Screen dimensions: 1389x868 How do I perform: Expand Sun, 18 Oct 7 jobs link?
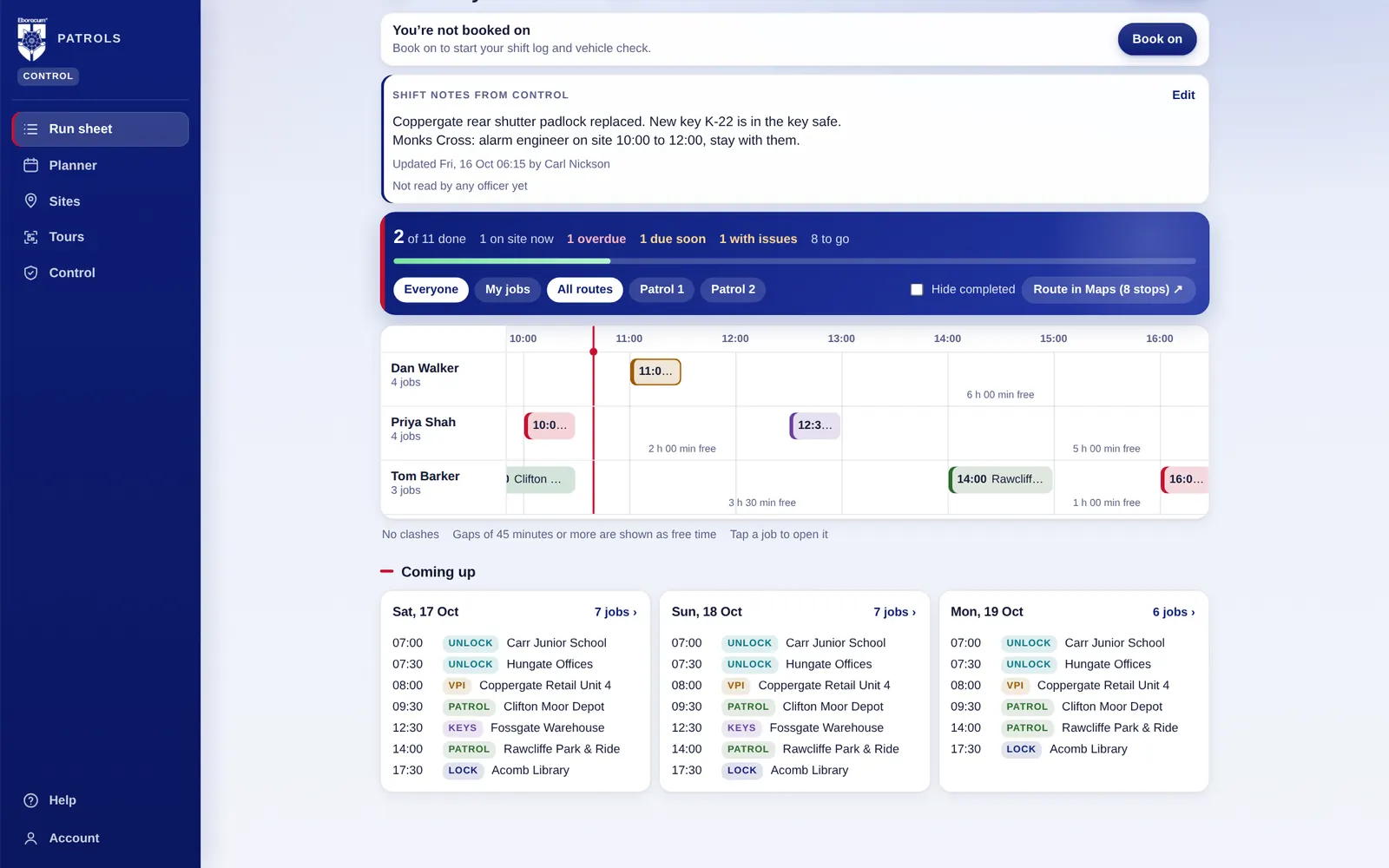click(x=894, y=612)
